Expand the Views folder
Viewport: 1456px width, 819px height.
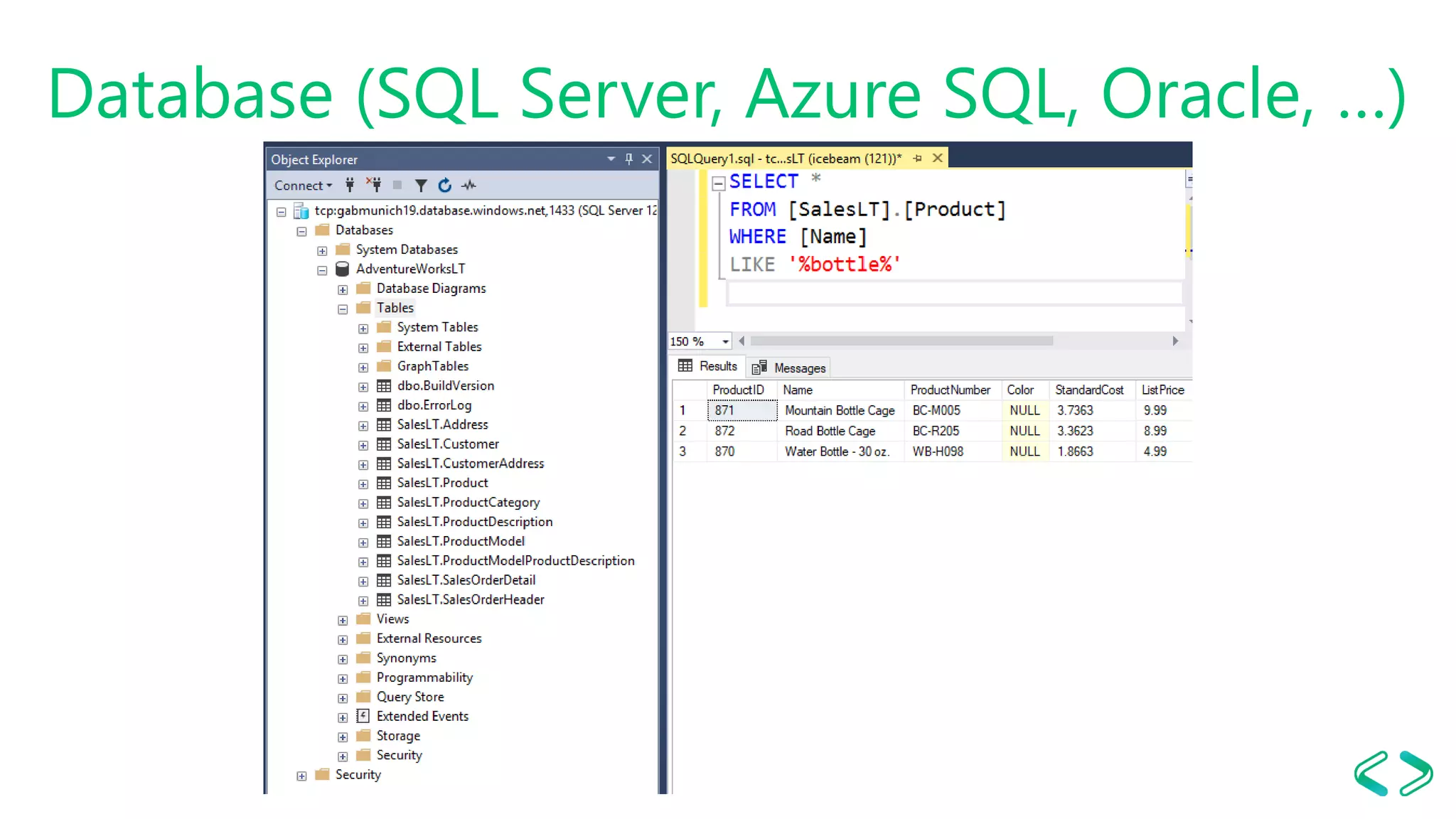click(343, 621)
